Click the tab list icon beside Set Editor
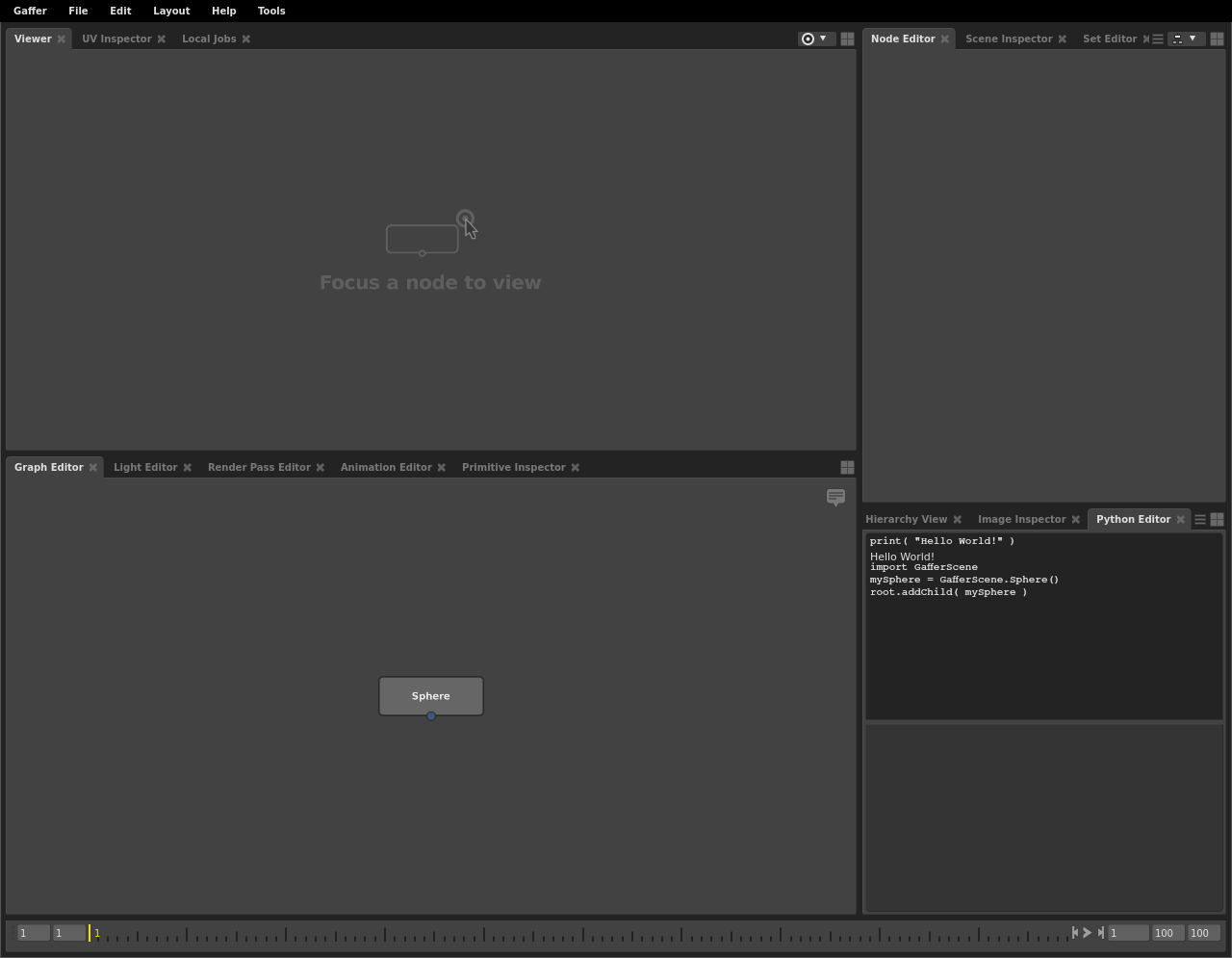Screen dimensions: 1232x958 [x=1158, y=39]
